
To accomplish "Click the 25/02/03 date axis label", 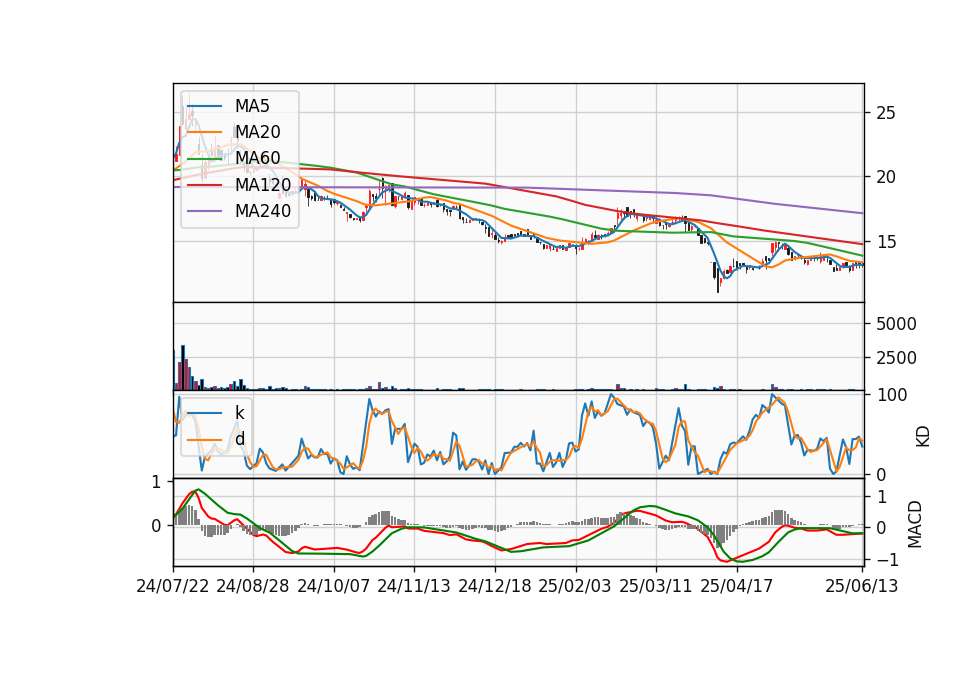I will point(575,586).
